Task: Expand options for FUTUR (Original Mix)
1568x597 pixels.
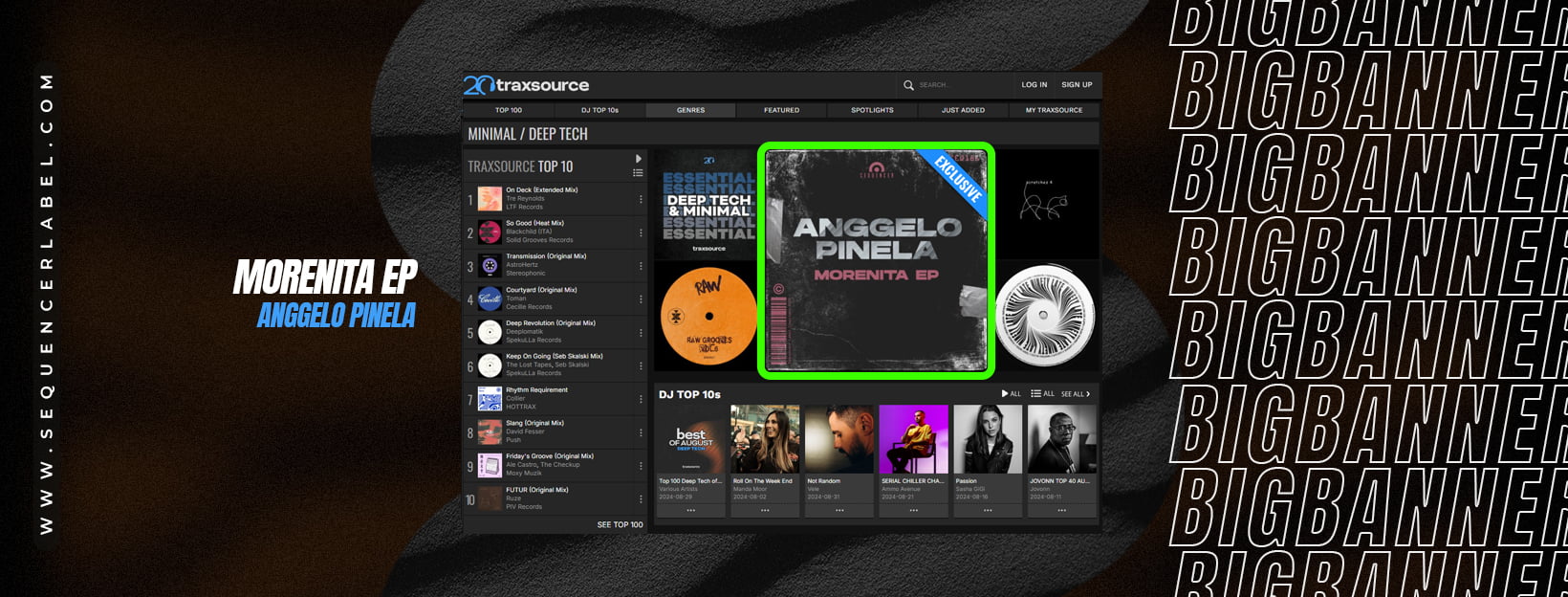Action: click(641, 498)
